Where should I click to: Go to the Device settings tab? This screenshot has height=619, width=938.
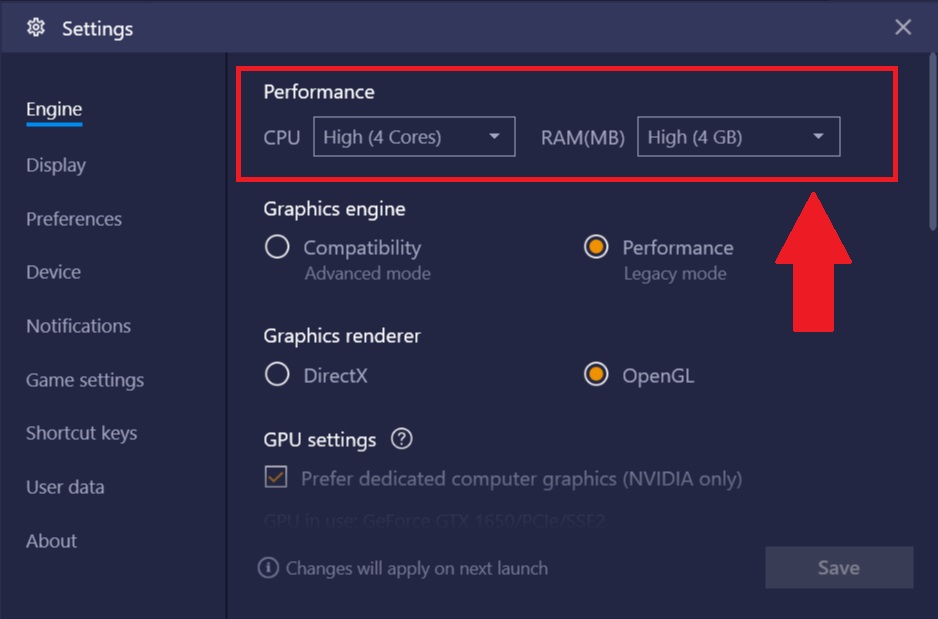53,272
